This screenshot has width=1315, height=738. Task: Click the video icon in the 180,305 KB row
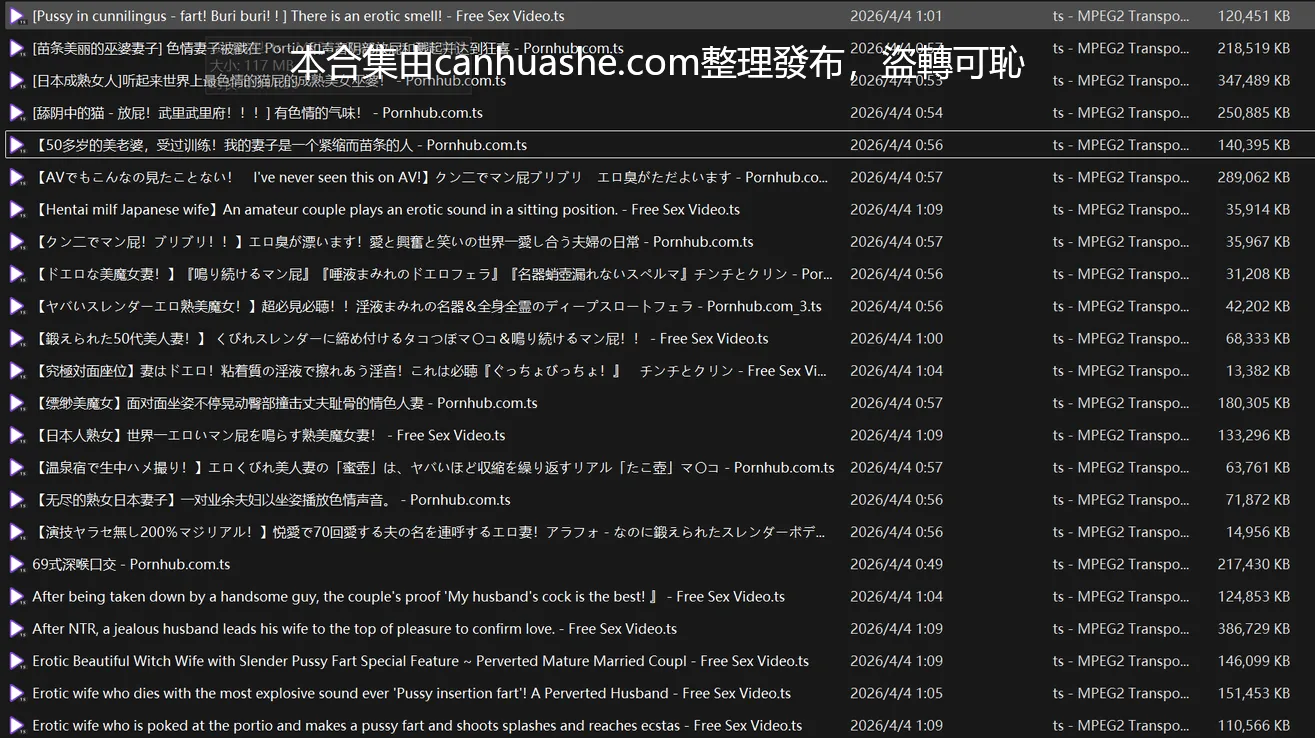pos(17,403)
